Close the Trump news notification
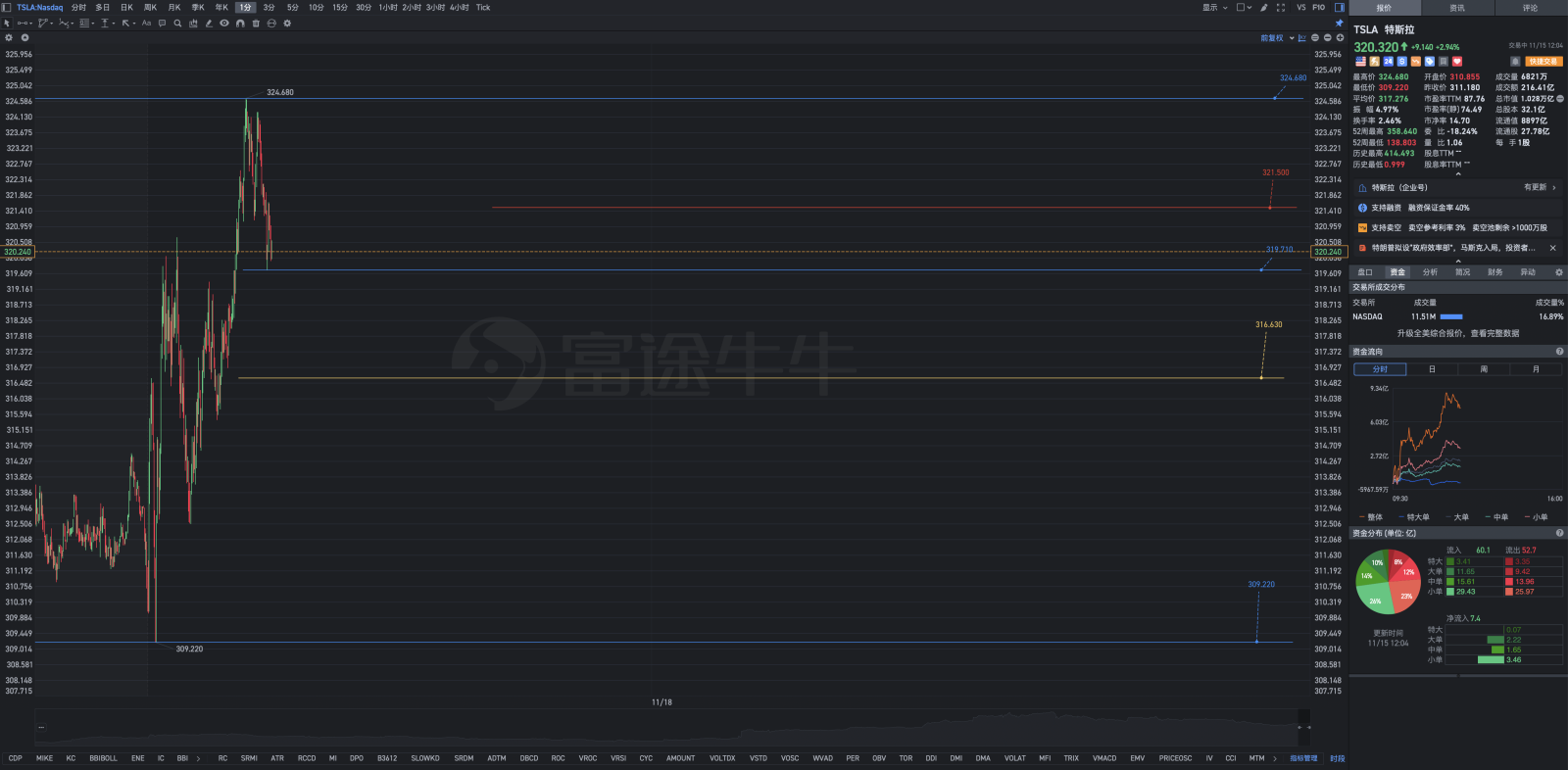The image size is (1568, 770). 1553,248
